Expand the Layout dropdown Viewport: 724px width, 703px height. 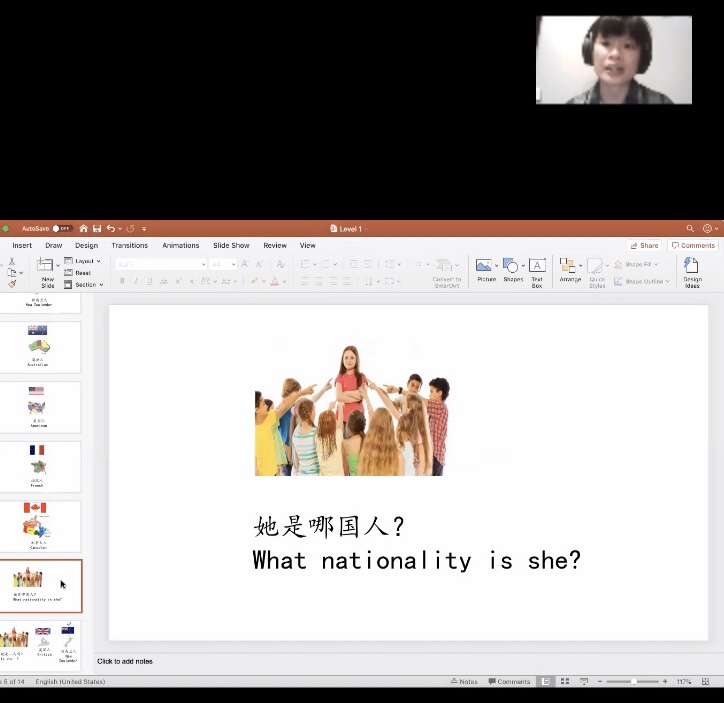84,261
